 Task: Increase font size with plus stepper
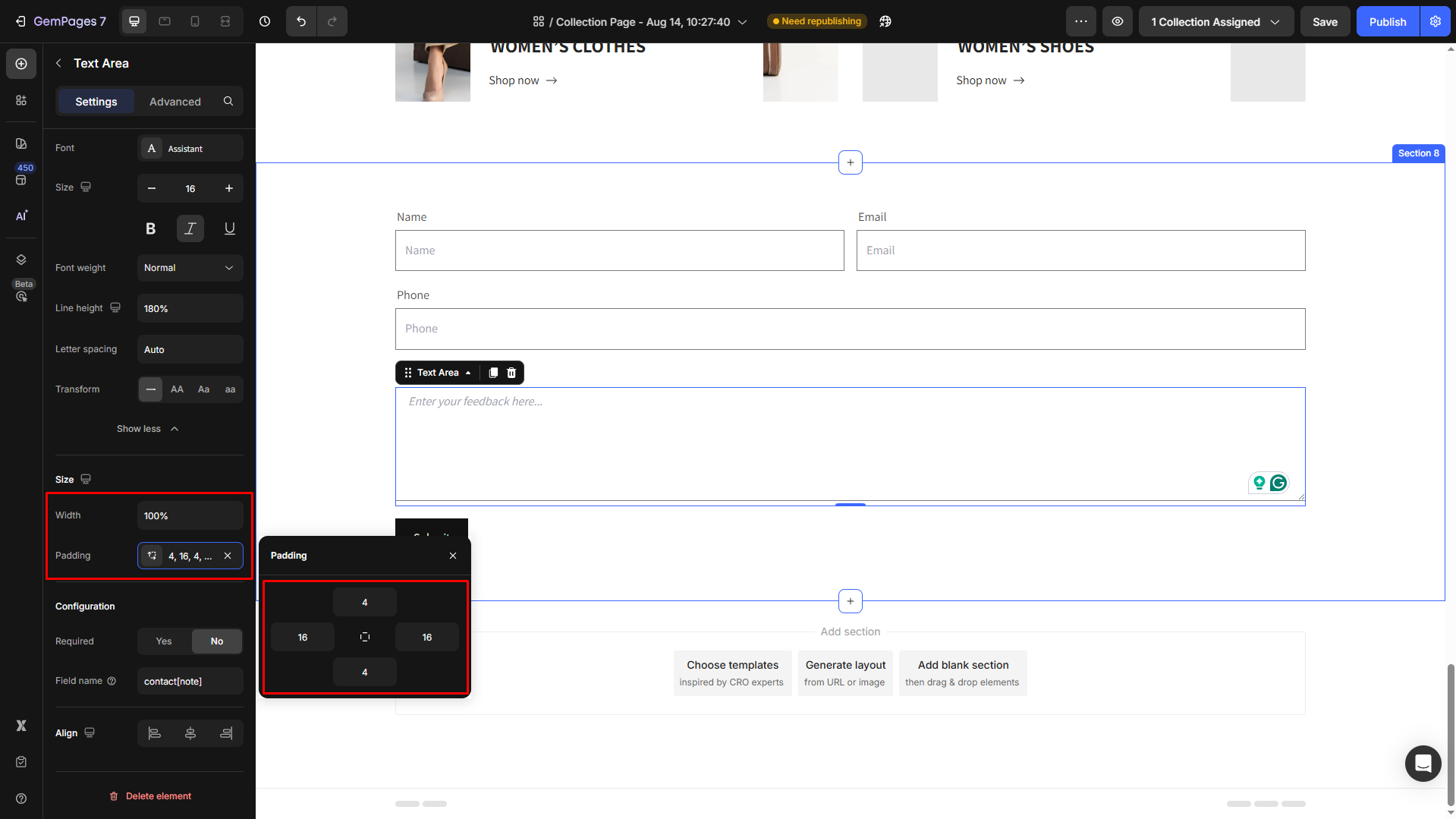(x=228, y=188)
